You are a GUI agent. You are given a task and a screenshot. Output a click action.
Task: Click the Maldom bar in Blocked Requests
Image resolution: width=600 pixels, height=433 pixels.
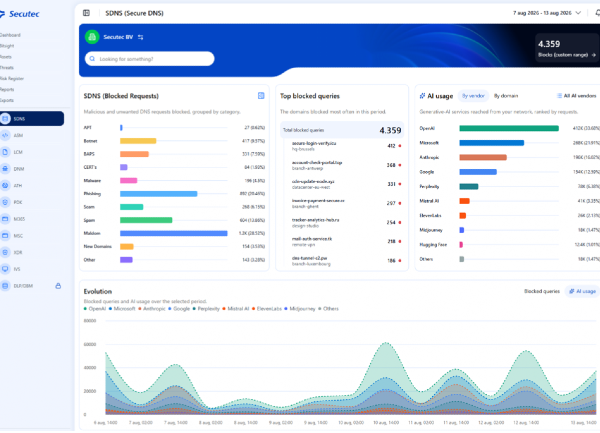tap(174, 233)
